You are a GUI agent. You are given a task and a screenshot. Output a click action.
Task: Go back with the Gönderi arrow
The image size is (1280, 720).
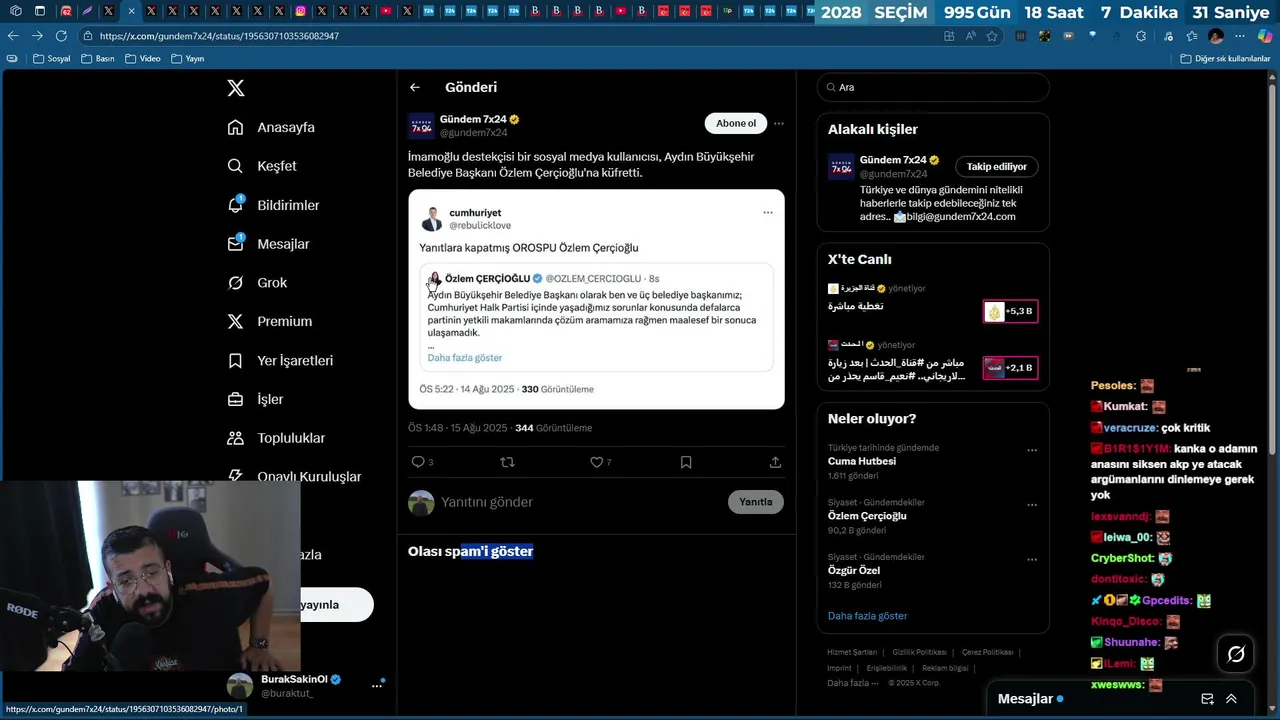[415, 87]
